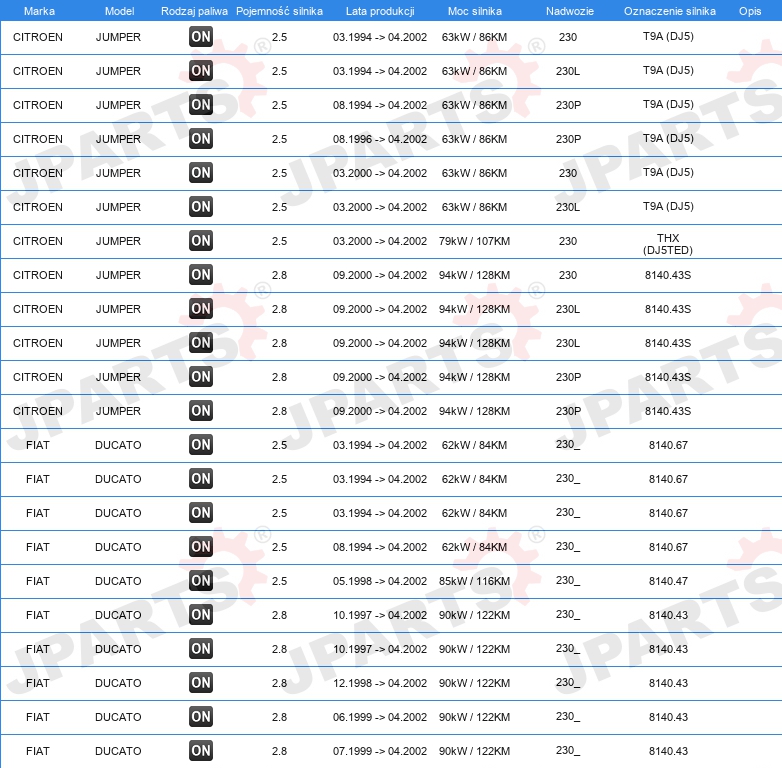Click the Moc silnika column header

pyautogui.click(x=475, y=11)
